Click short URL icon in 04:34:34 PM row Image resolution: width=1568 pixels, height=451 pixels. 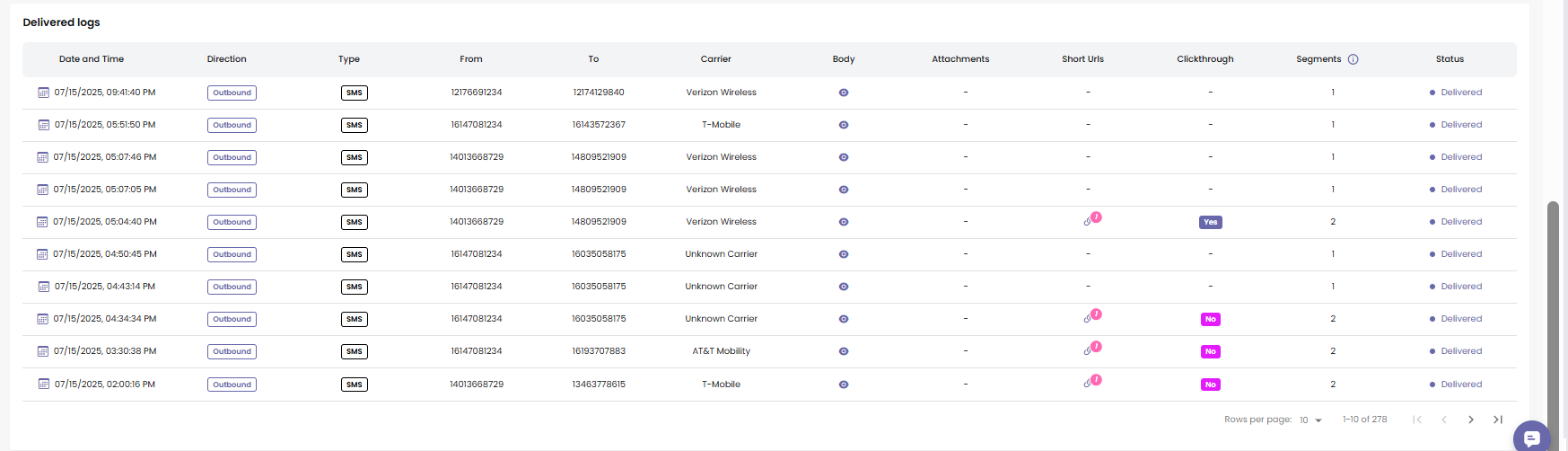pos(1089,318)
